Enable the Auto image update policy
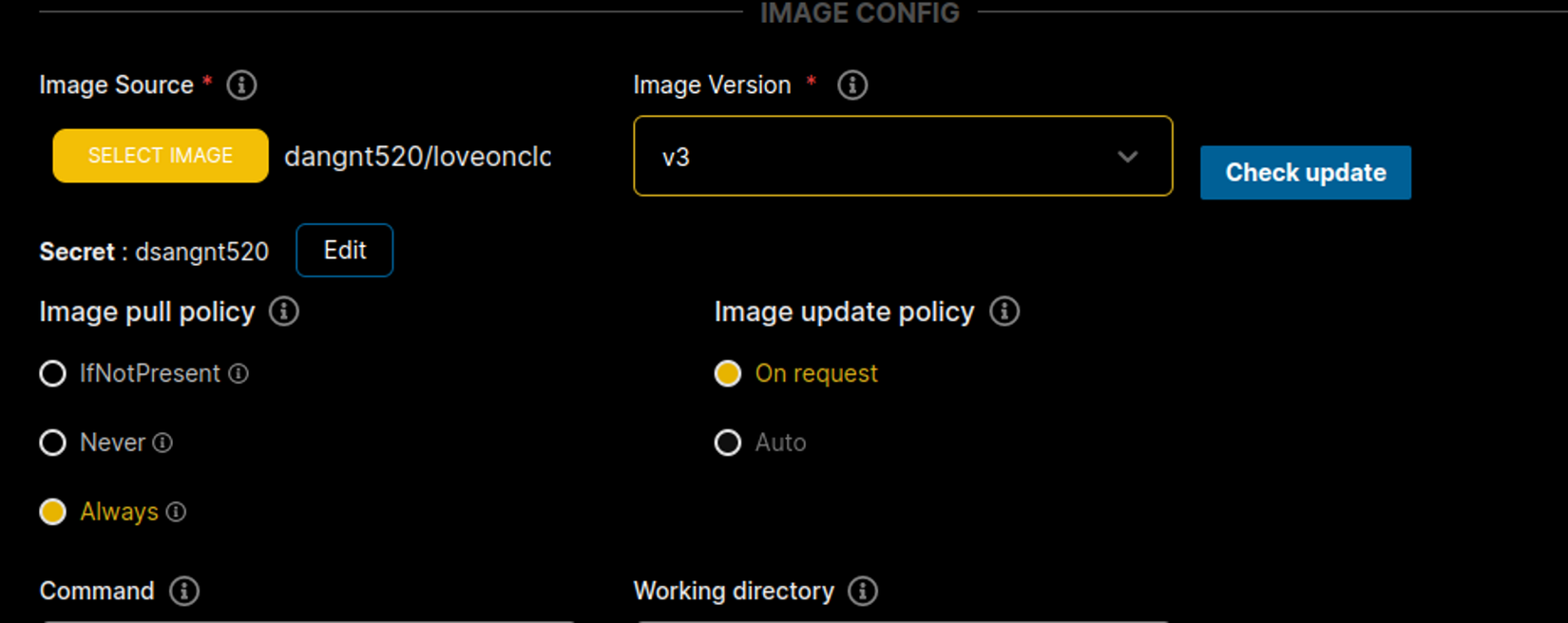Image resolution: width=1568 pixels, height=623 pixels. (728, 443)
